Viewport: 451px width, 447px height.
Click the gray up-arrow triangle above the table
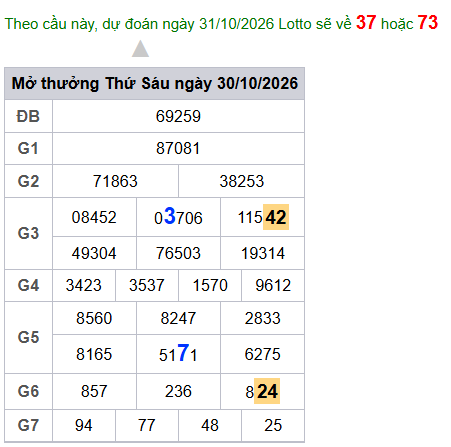click(140, 49)
